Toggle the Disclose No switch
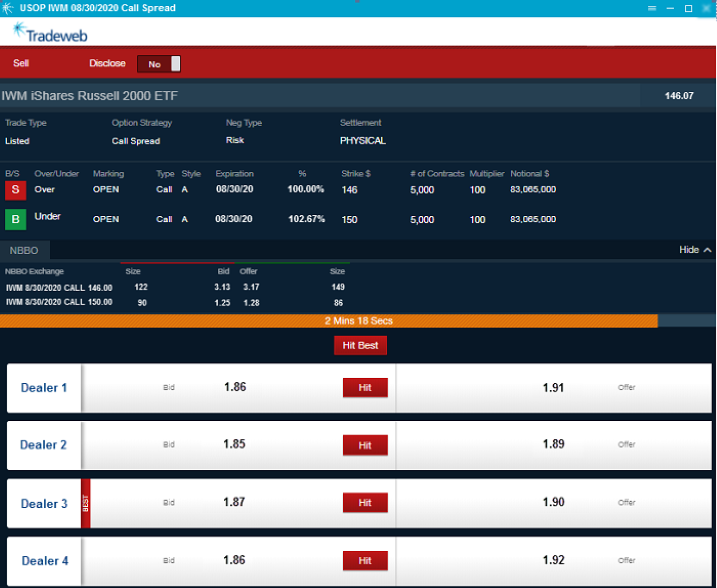Image resolution: width=717 pixels, height=588 pixels. tap(160, 64)
